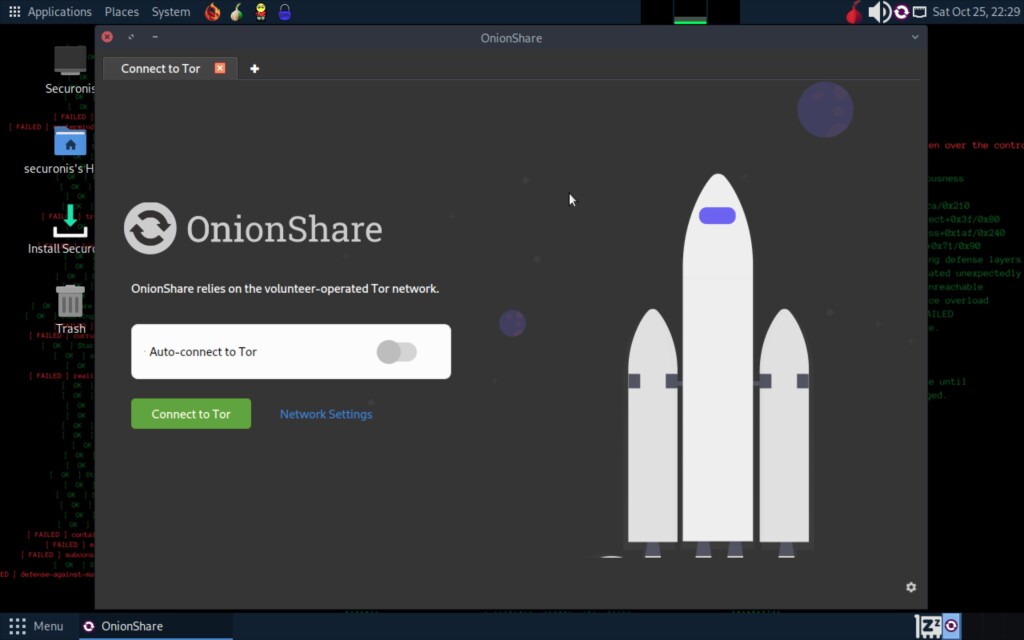Viewport: 1024px width, 640px height.
Task: Click the date and time clock
Action: 975,12
